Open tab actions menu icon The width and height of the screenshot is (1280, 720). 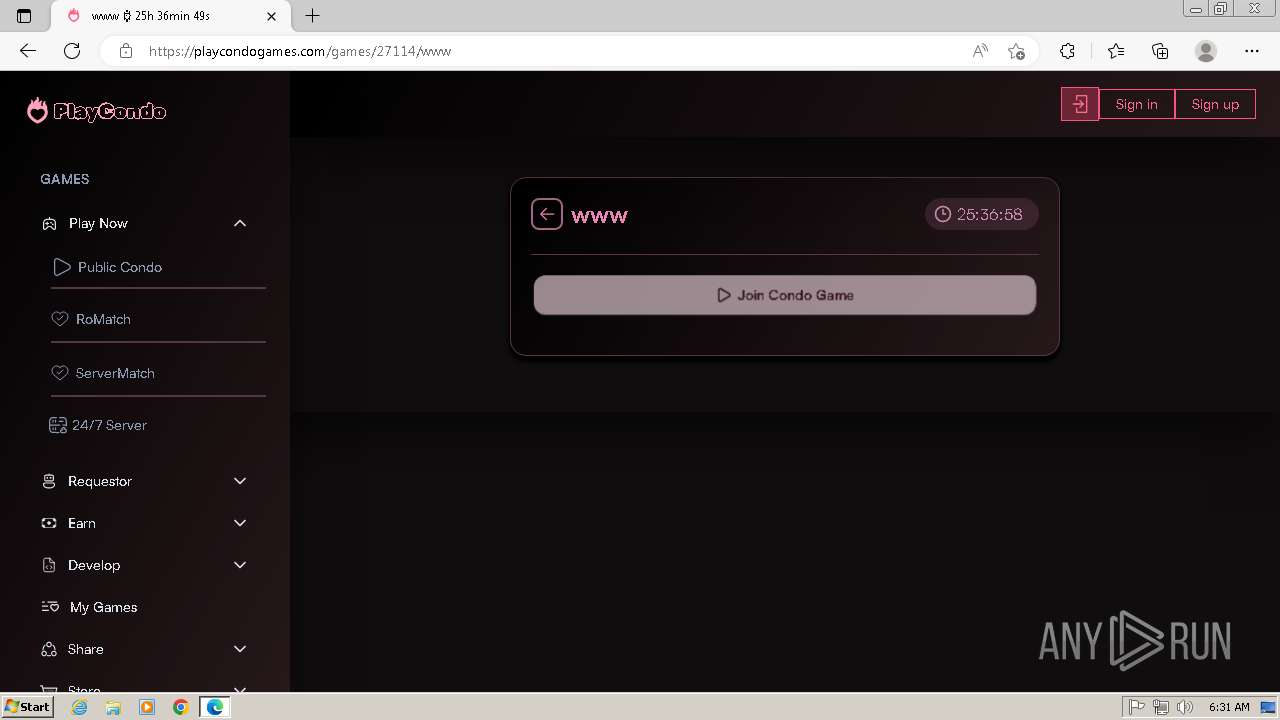point(24,16)
